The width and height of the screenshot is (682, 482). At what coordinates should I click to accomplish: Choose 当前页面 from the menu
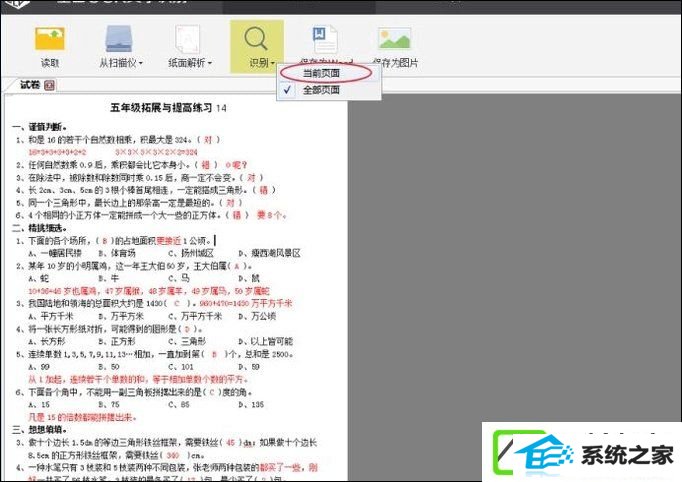[x=321, y=74]
